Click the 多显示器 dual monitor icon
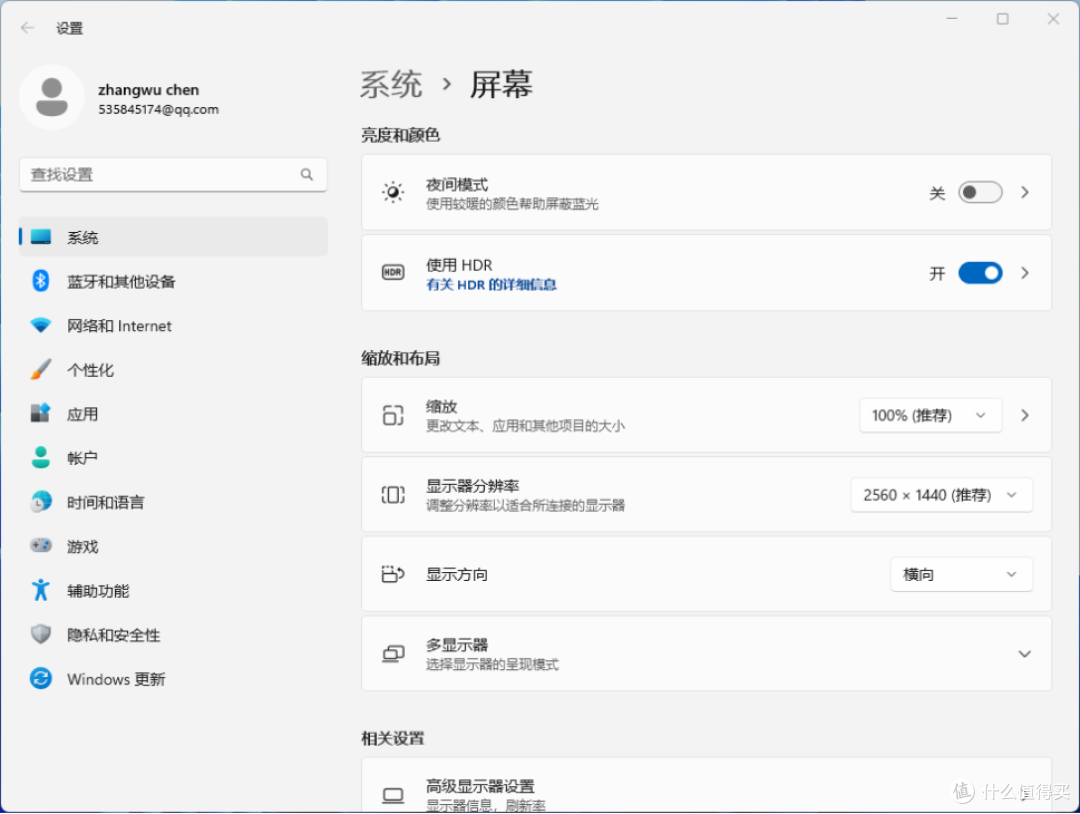Screen dimensions: 1080x814 coord(393,654)
